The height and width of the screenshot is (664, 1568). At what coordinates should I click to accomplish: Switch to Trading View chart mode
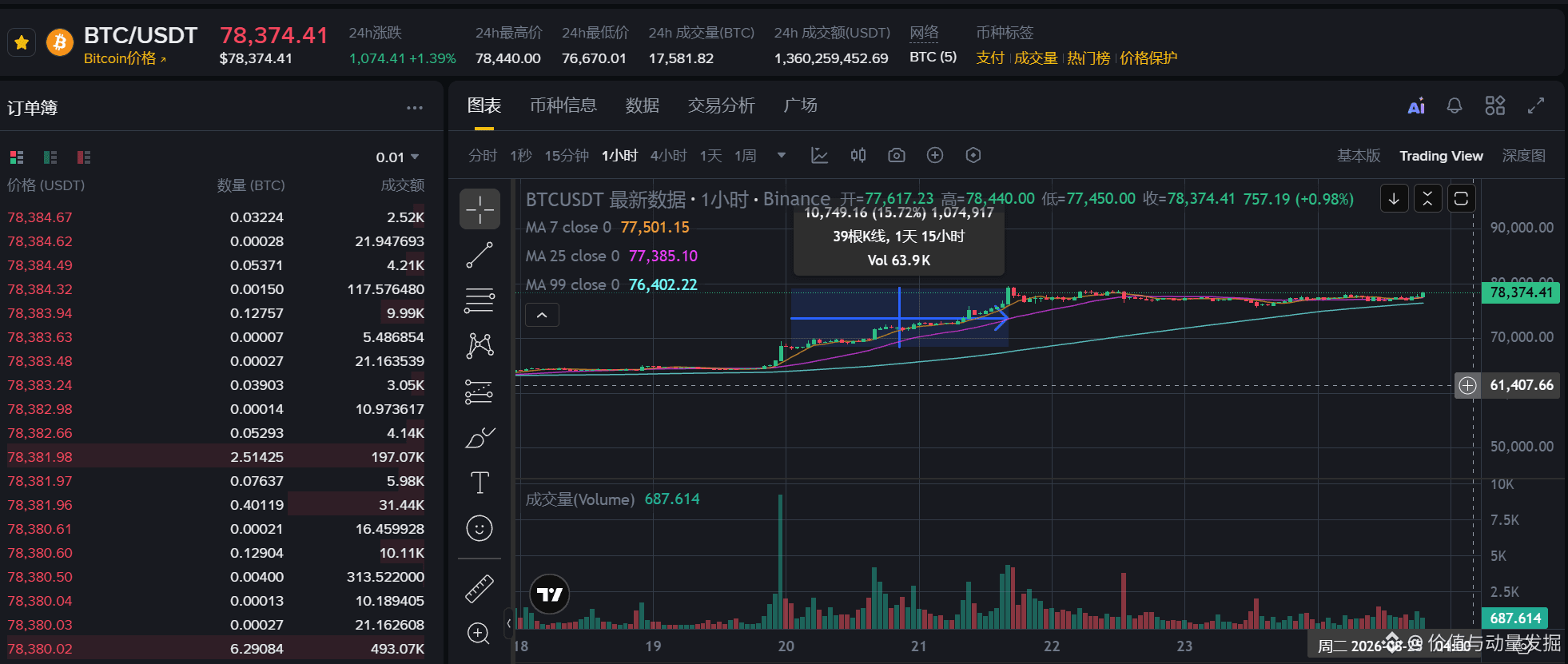pos(1441,156)
